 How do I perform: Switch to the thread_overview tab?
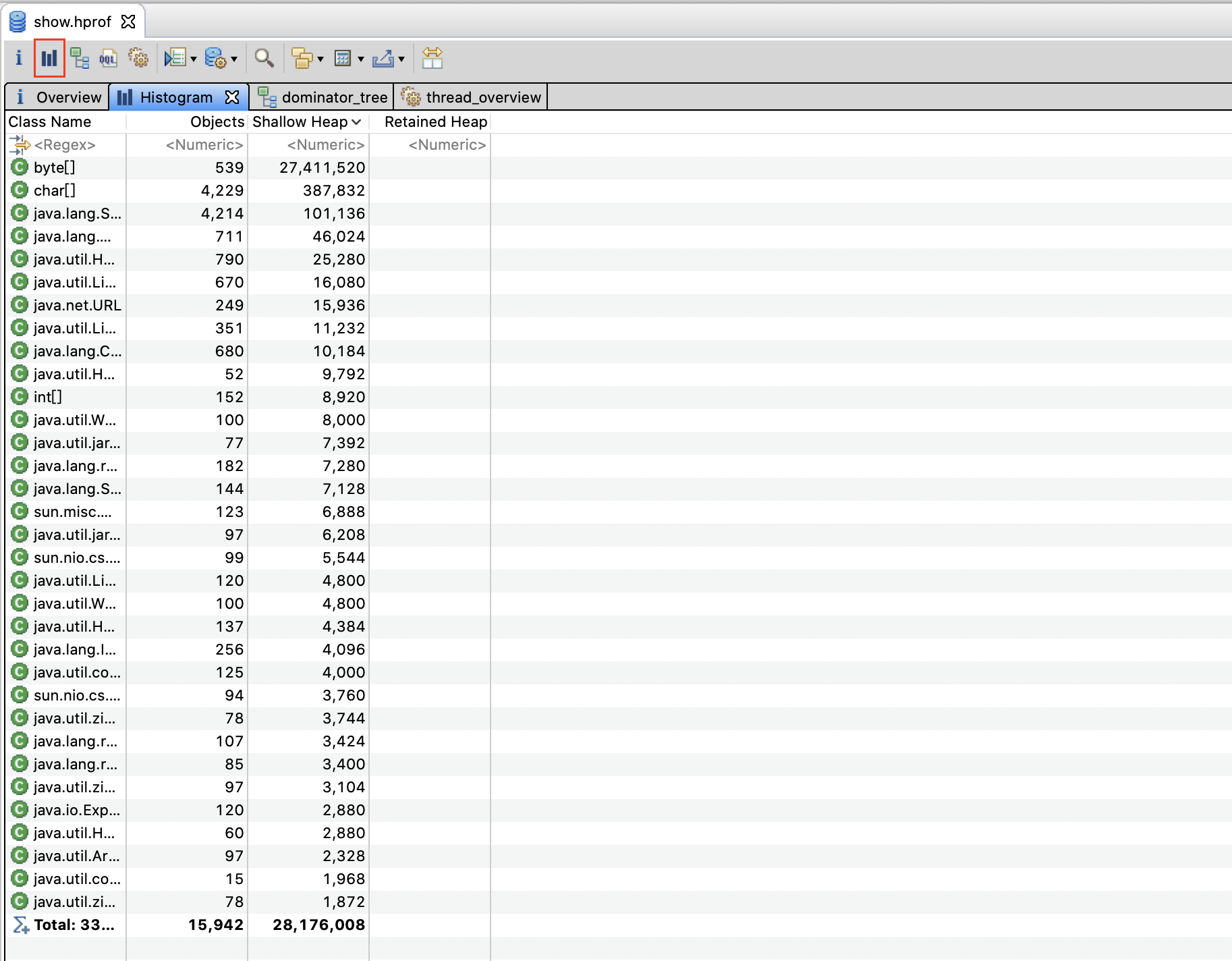pos(471,97)
